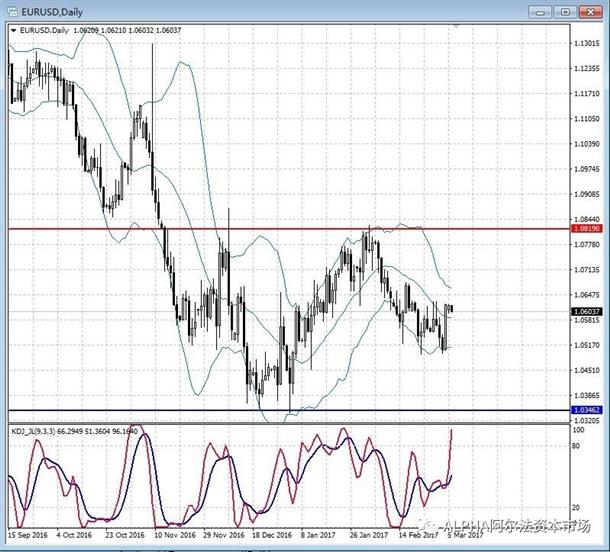This screenshot has width=610, height=552.
Task: Select the red 1.08190 price level label
Action: (x=587, y=229)
